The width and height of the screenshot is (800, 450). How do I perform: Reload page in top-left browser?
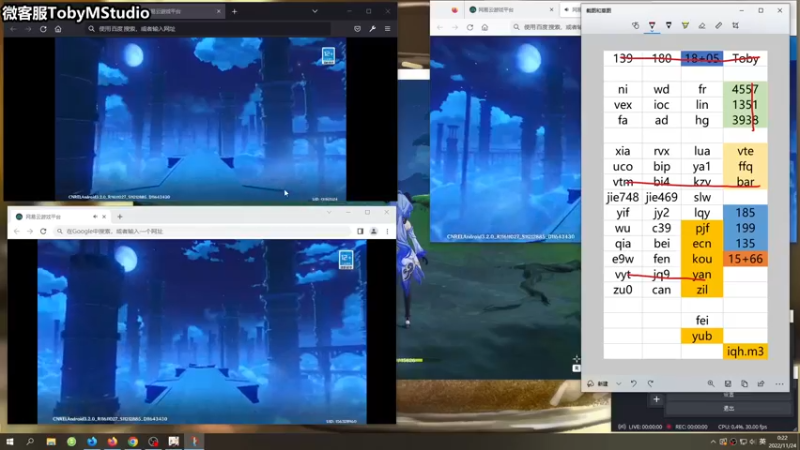43,29
